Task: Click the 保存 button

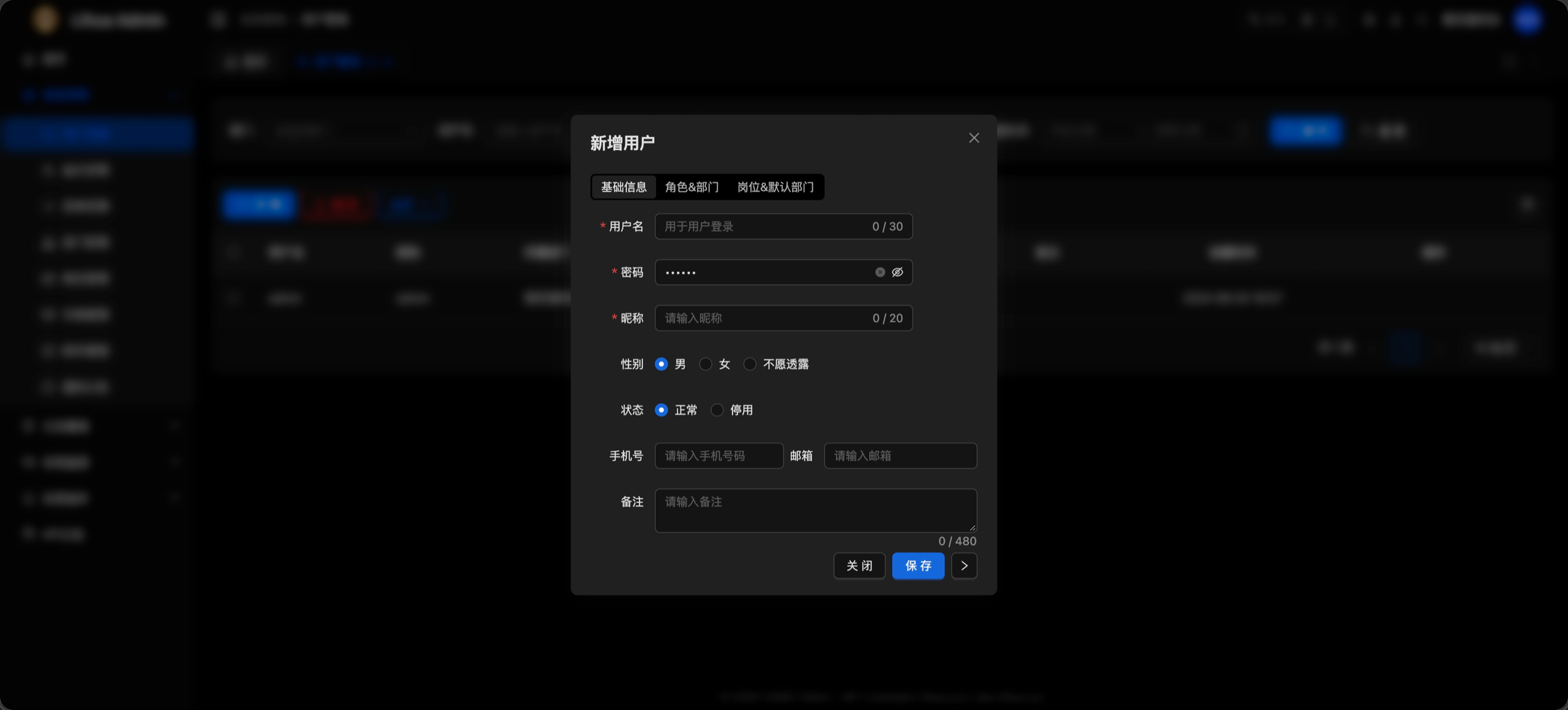Action: pos(918,565)
